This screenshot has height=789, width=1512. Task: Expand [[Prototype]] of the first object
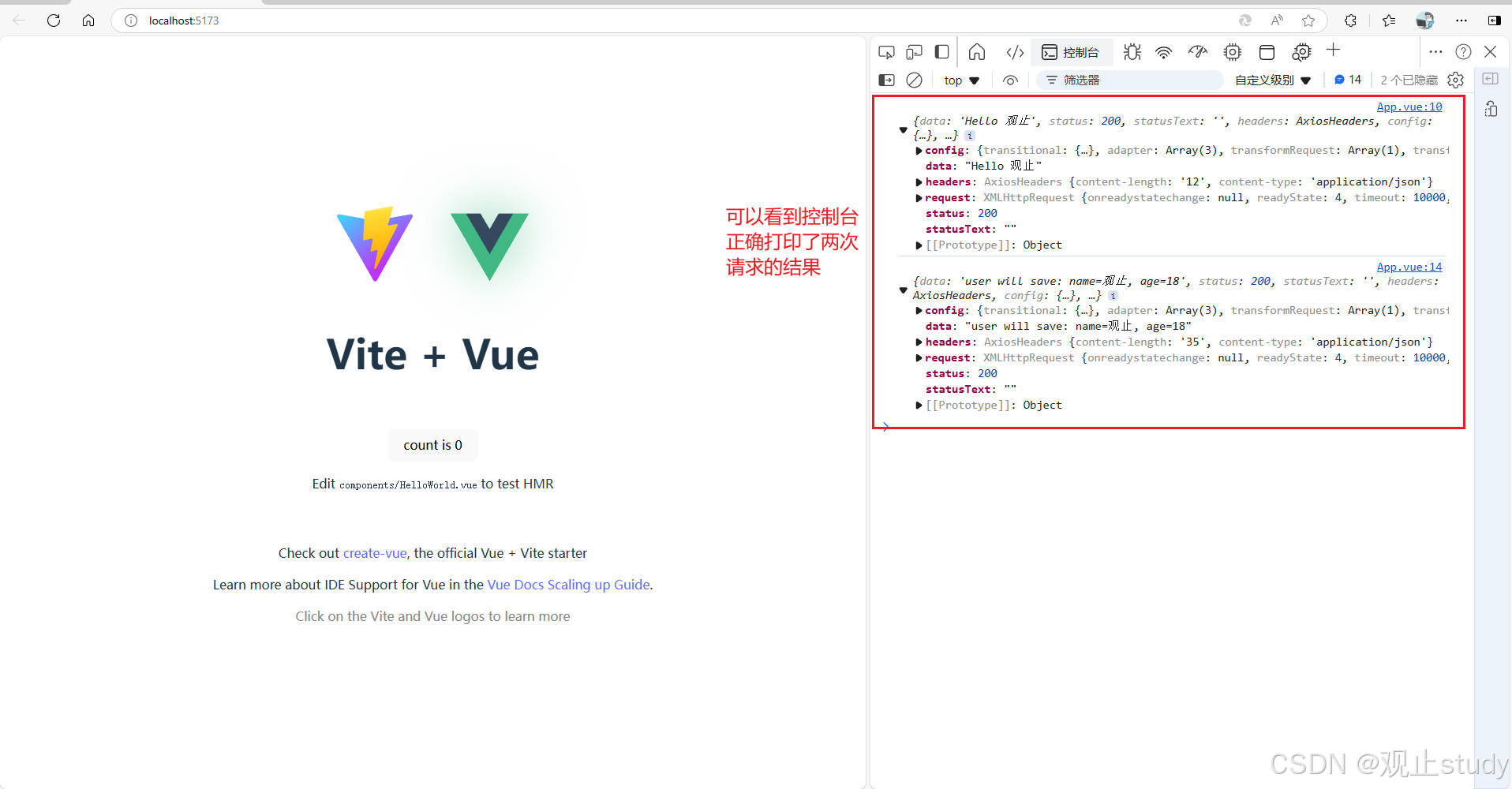(x=919, y=245)
